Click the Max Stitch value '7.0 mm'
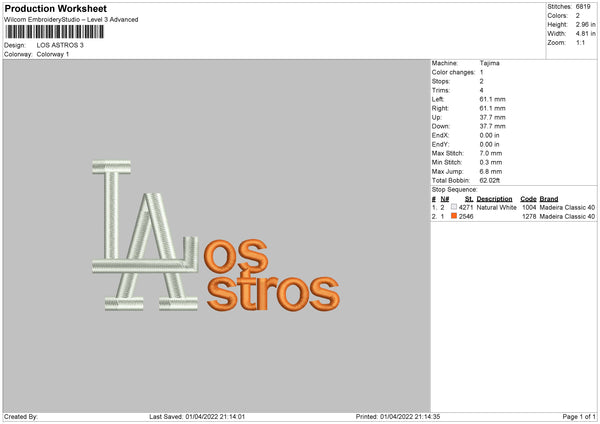This screenshot has width=600, height=424. click(x=491, y=153)
